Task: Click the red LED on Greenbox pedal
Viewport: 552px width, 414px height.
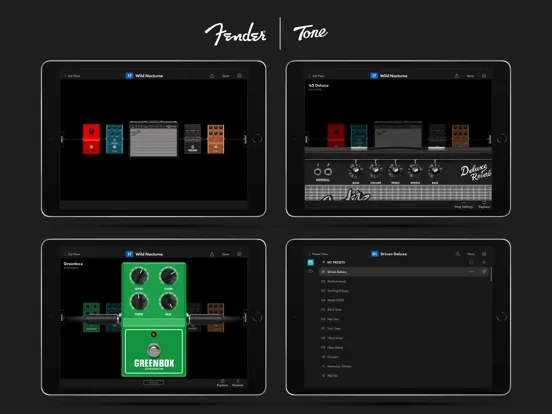Action: tap(153, 334)
